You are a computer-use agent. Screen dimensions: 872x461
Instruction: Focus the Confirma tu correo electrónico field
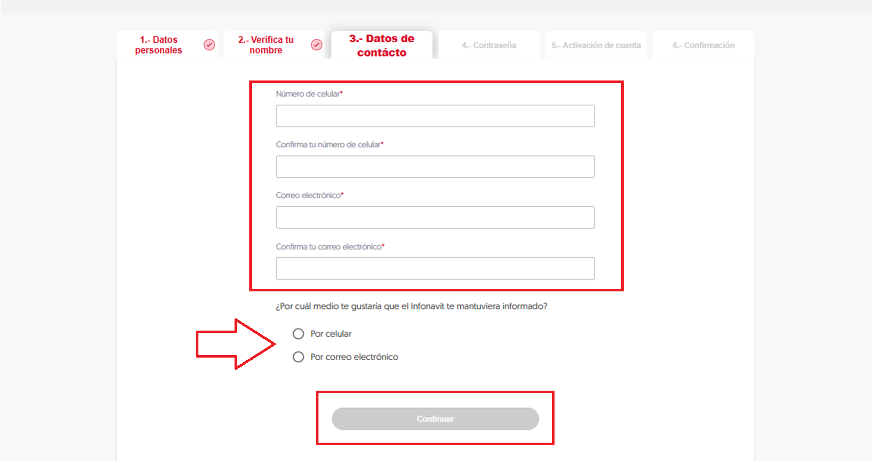tap(435, 269)
